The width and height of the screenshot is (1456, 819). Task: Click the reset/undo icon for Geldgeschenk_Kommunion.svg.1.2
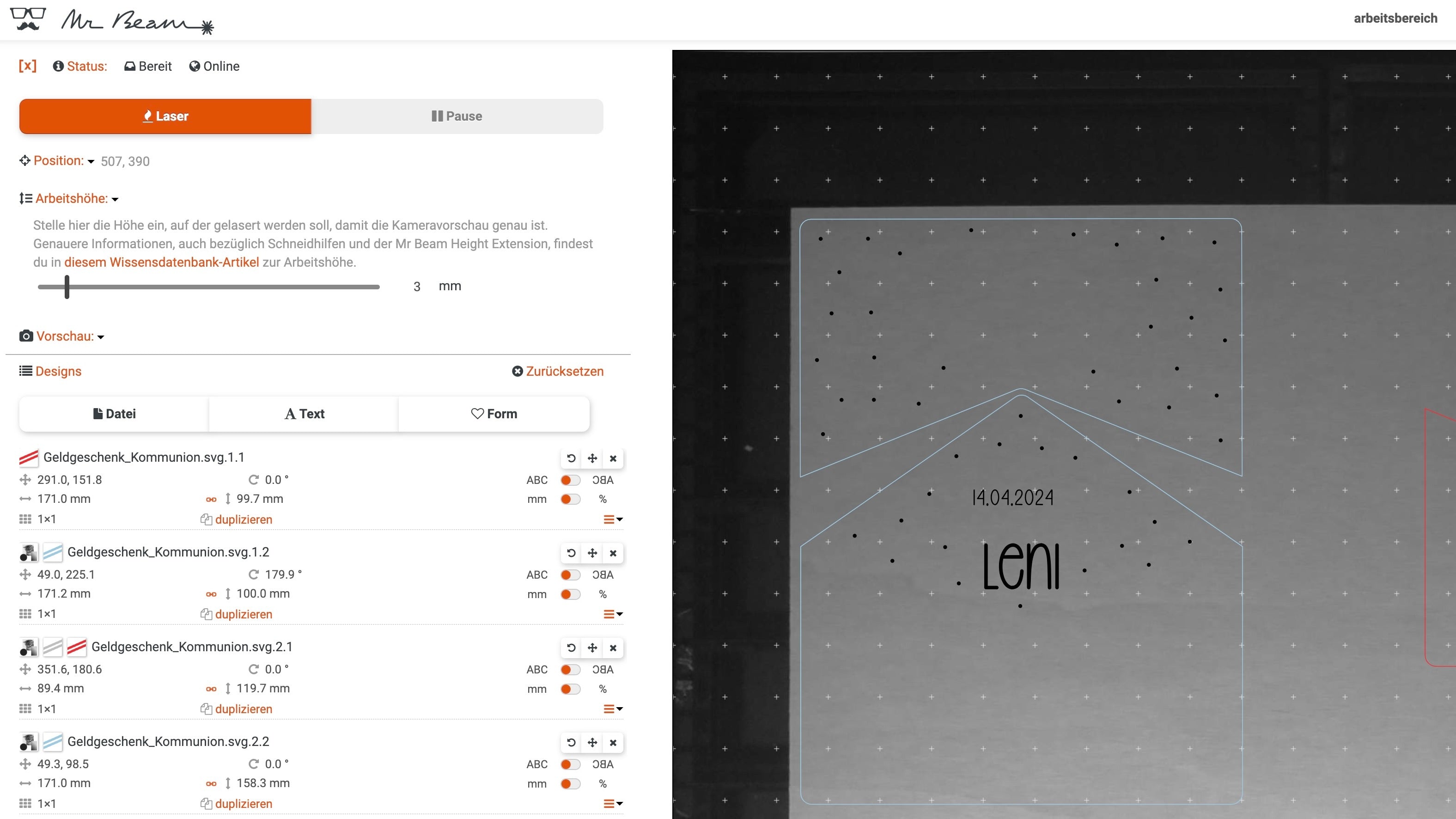pyautogui.click(x=571, y=553)
